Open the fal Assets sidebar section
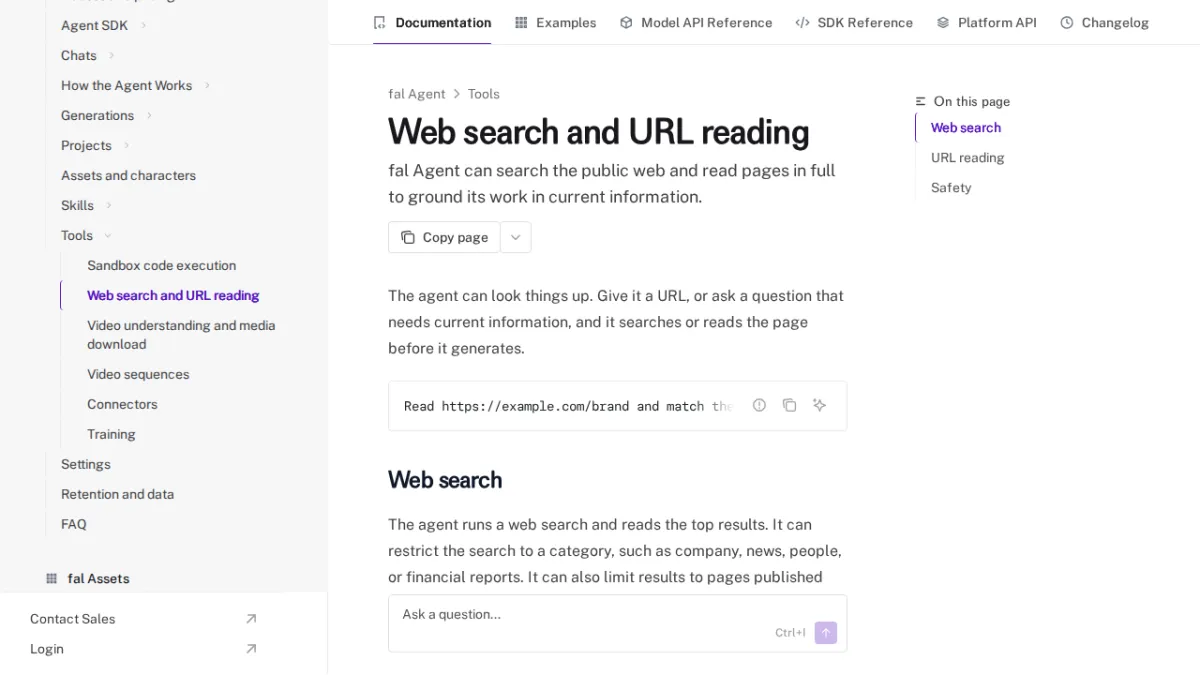Image resolution: width=1200 pixels, height=675 pixels. point(98,578)
